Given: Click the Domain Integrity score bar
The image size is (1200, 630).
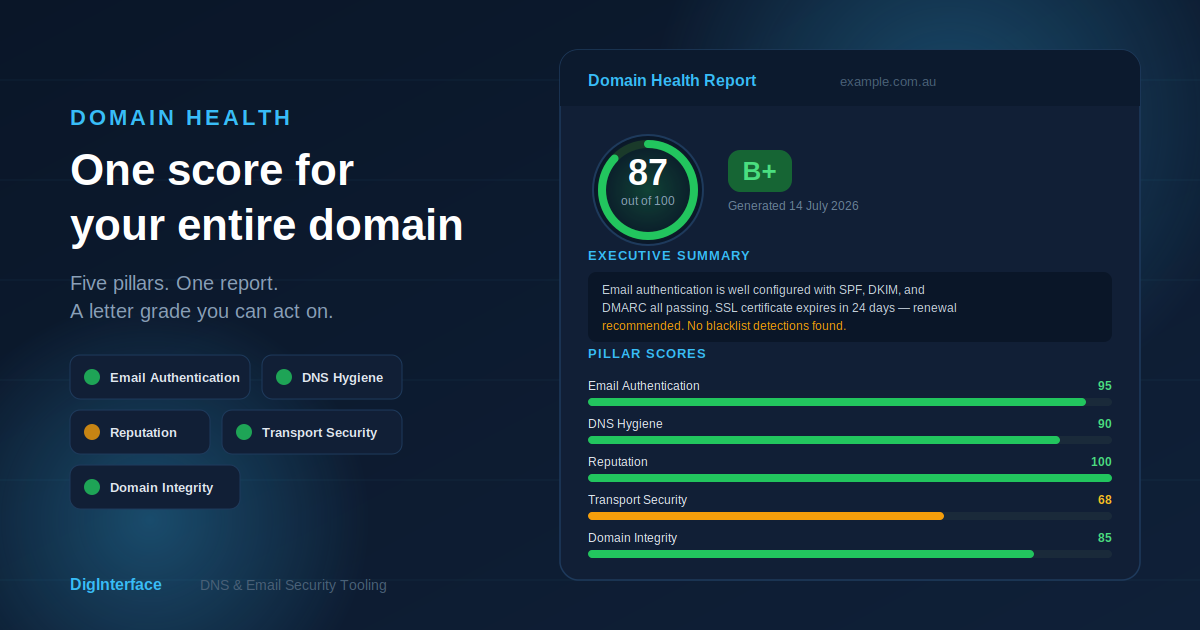Looking at the screenshot, I should coord(850,554).
